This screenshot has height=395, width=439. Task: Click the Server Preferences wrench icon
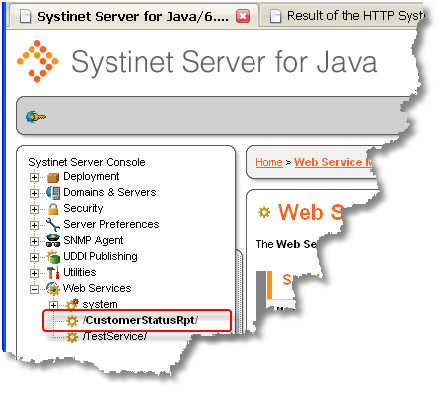click(53, 225)
